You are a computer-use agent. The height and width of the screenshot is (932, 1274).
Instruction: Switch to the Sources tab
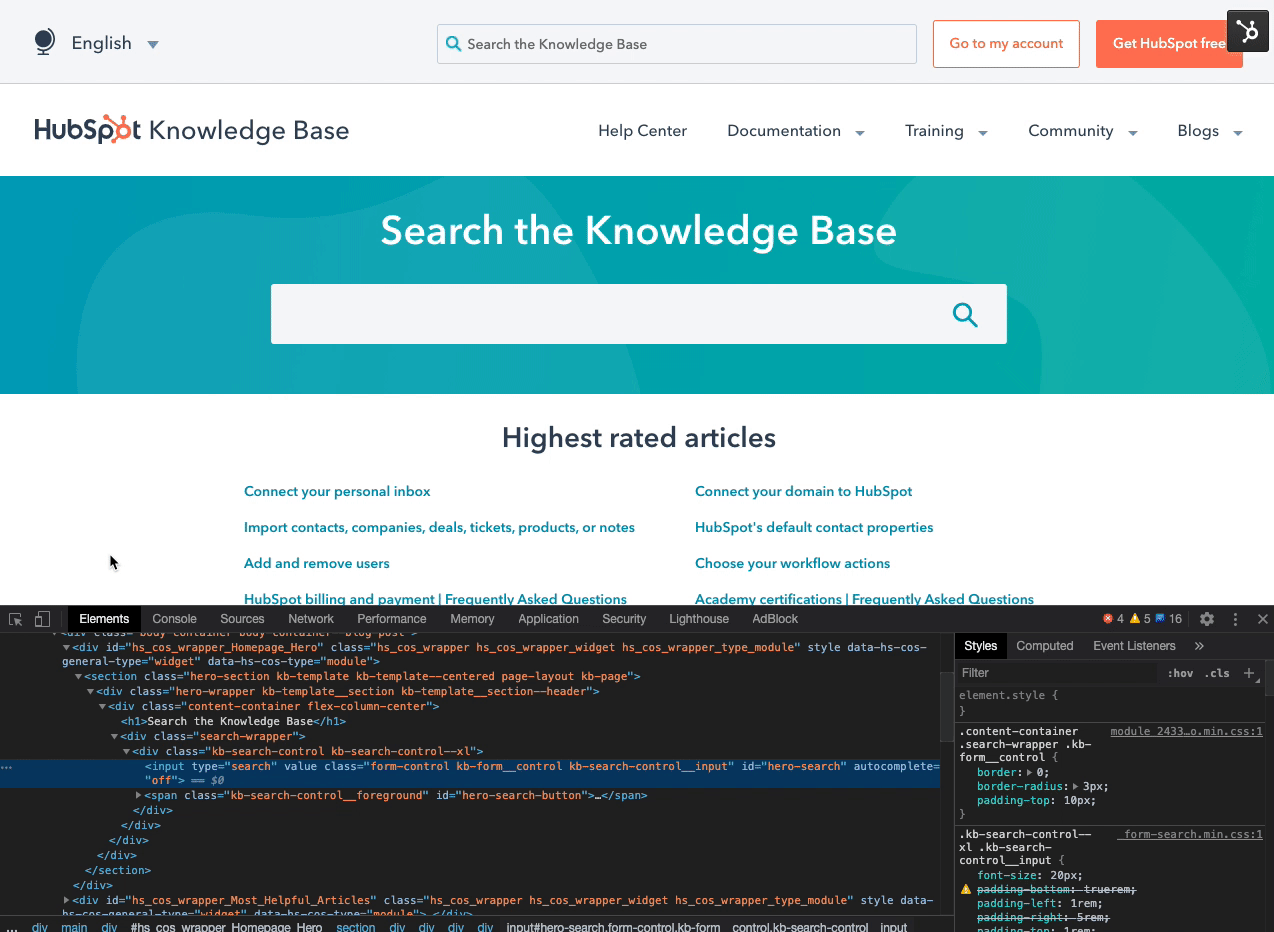pos(242,619)
